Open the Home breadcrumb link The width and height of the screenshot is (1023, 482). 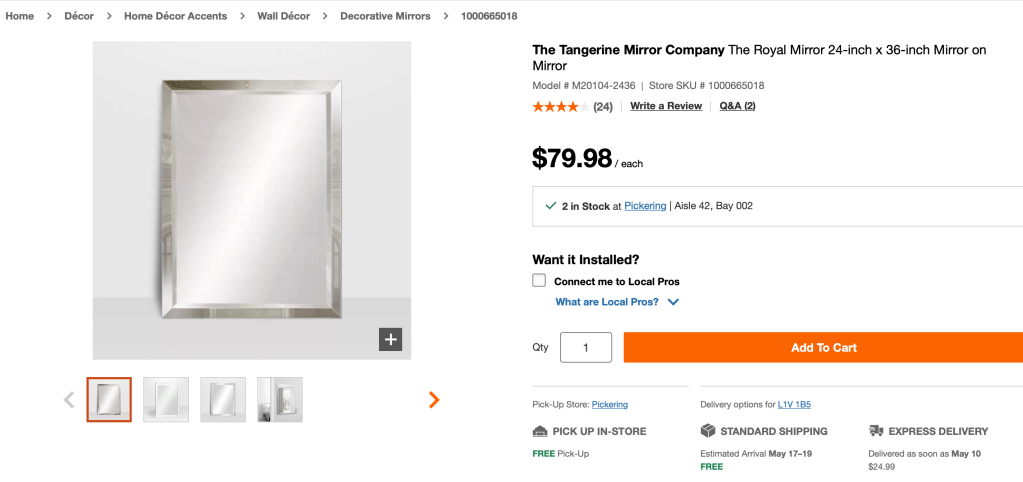pos(20,16)
